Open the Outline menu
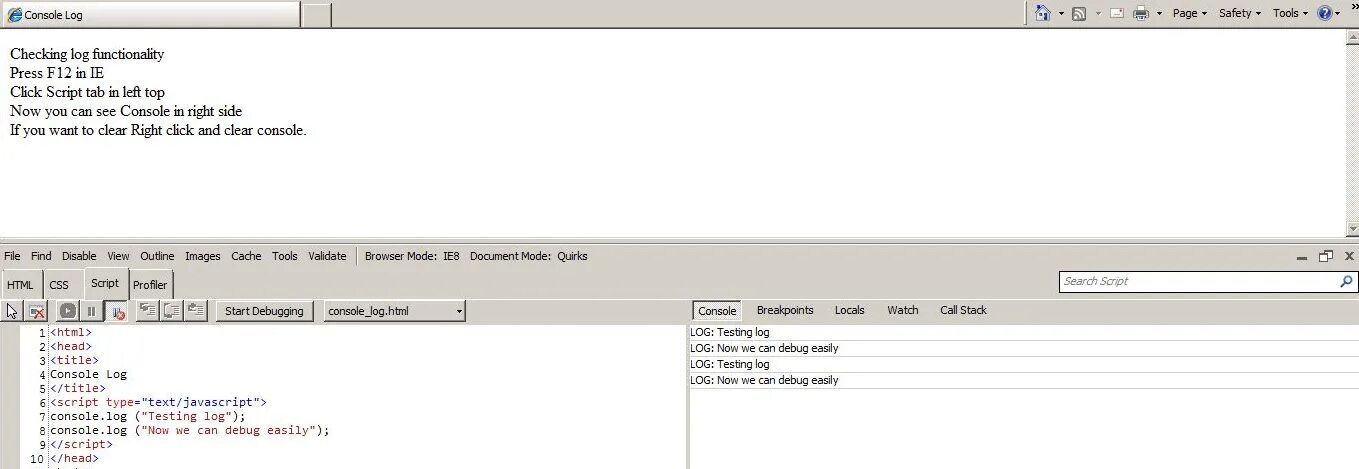Image resolution: width=1359 pixels, height=469 pixels. tap(157, 256)
